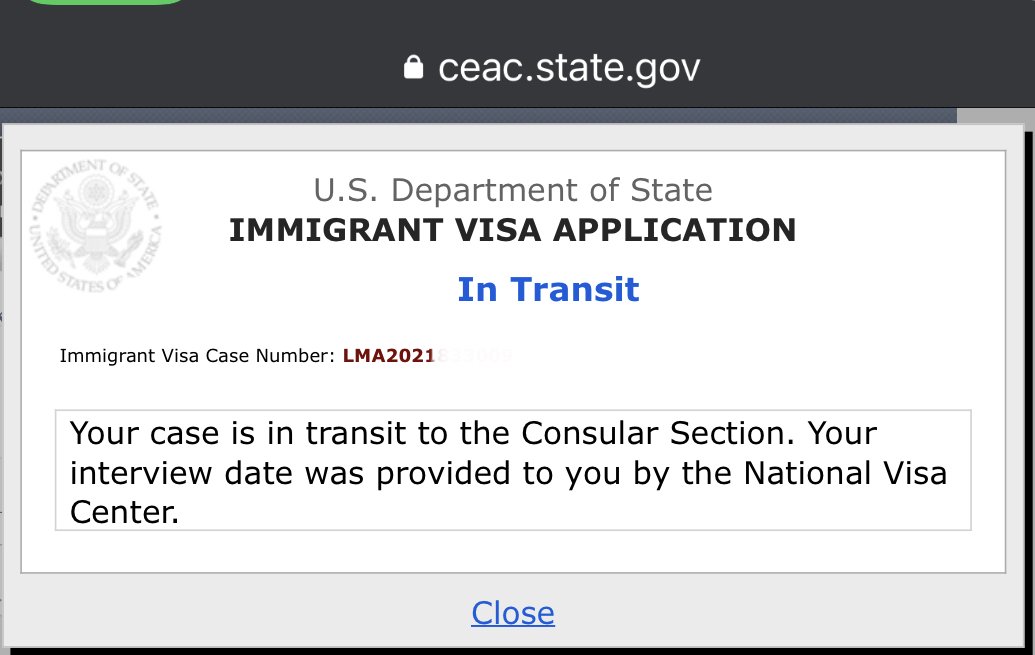Click the blue-gray strip above the dialog
The width and height of the screenshot is (1035, 655).
pyautogui.click(x=479, y=116)
